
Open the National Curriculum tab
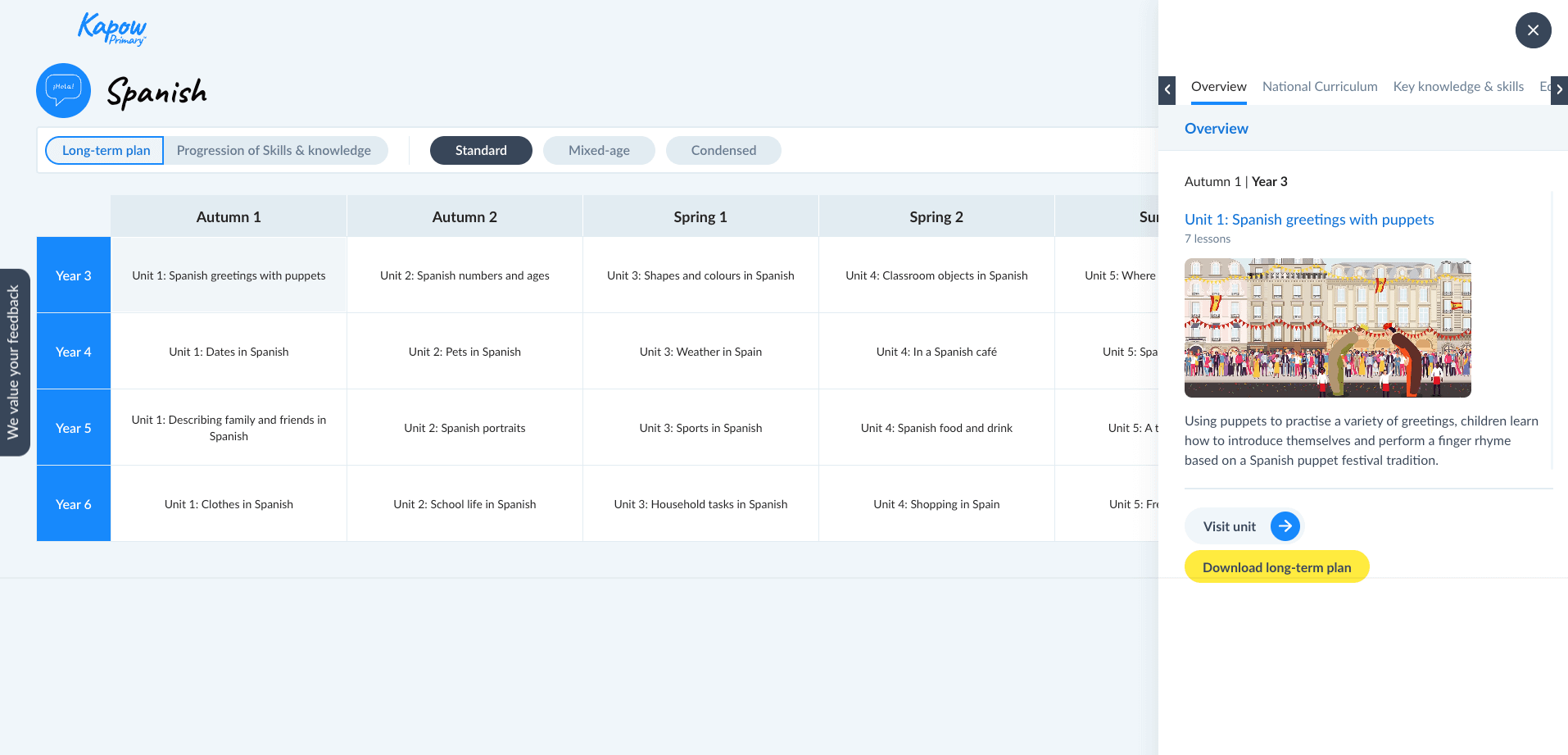point(1319,87)
